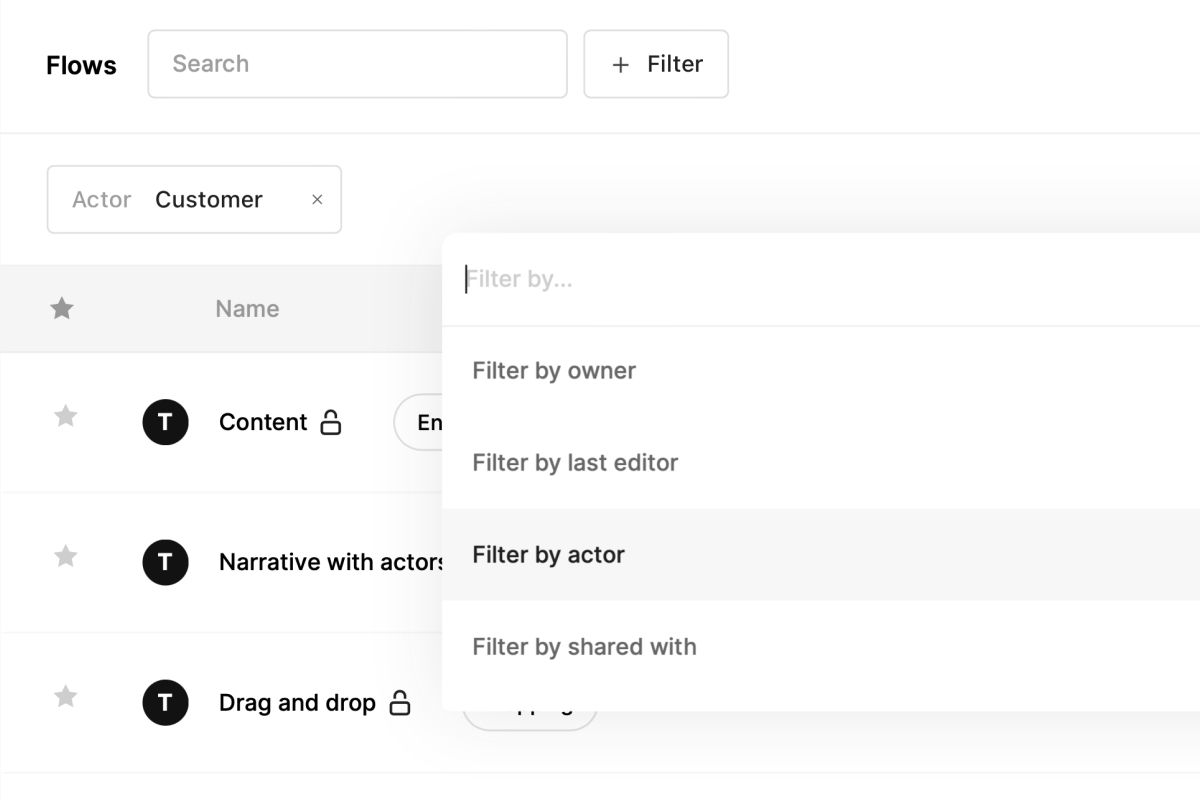Click the T avatar on Narrative row
Image resolution: width=1200 pixels, height=800 pixels.
click(x=166, y=563)
